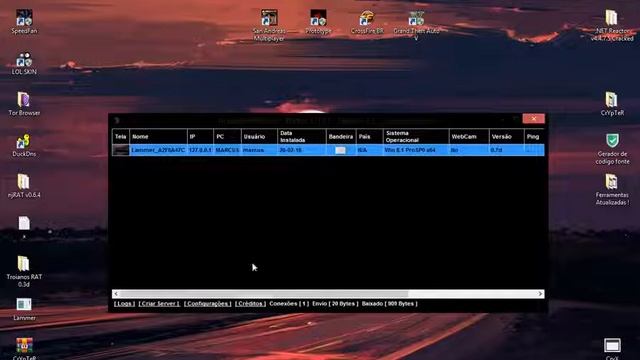Image resolution: width=640 pixels, height=360 pixels.
Task: Click the Conexões [ 1 ] status text
Action: coord(289,304)
